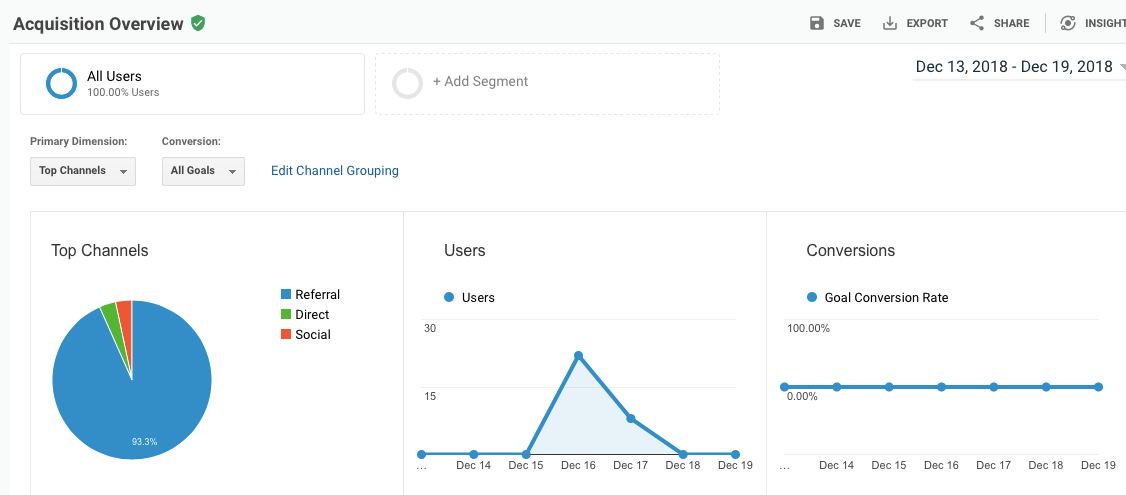Expand the All Goals conversion dropdown
The image size is (1126, 495).
pos(203,171)
